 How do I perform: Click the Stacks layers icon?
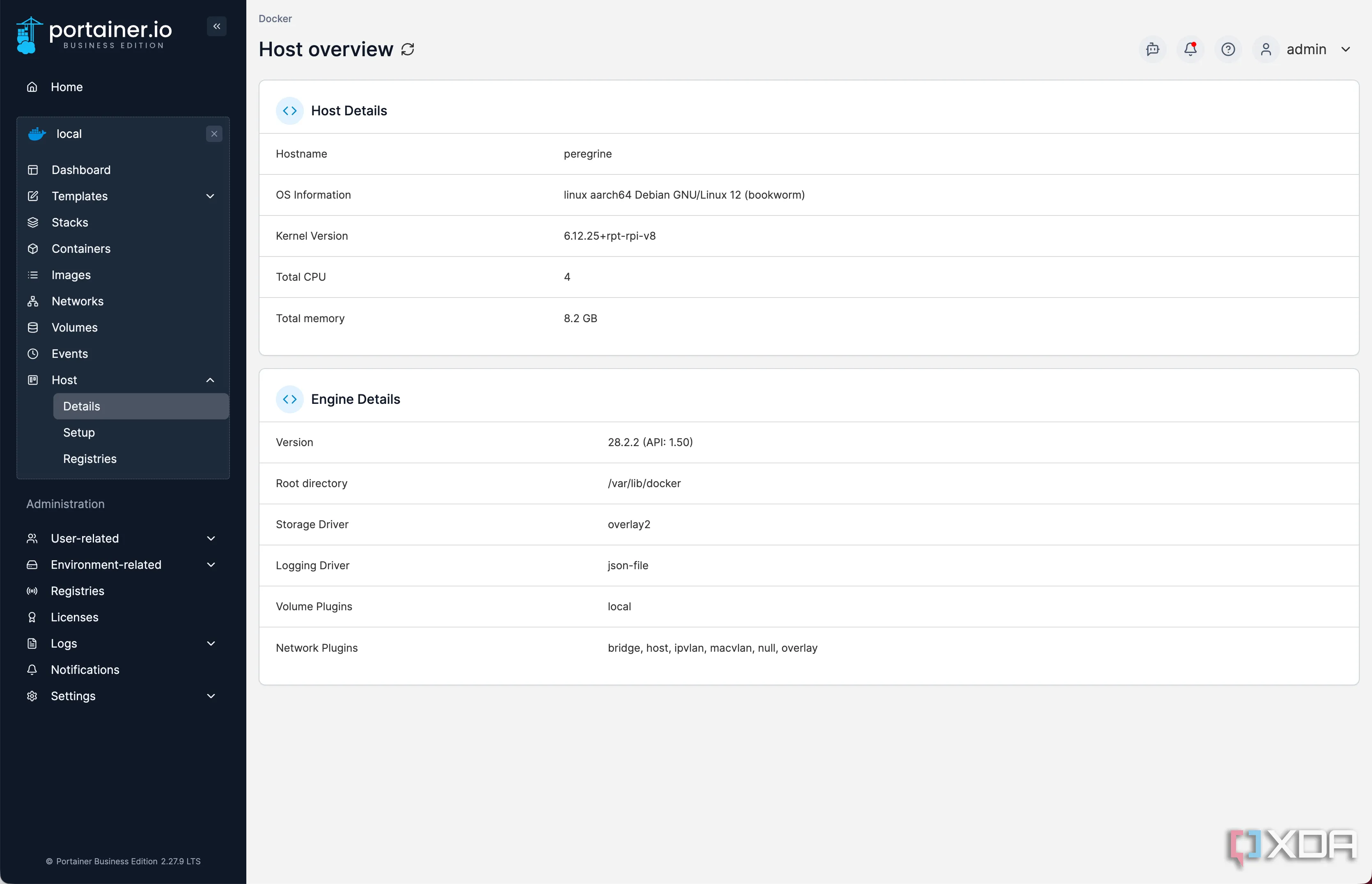[x=33, y=223]
